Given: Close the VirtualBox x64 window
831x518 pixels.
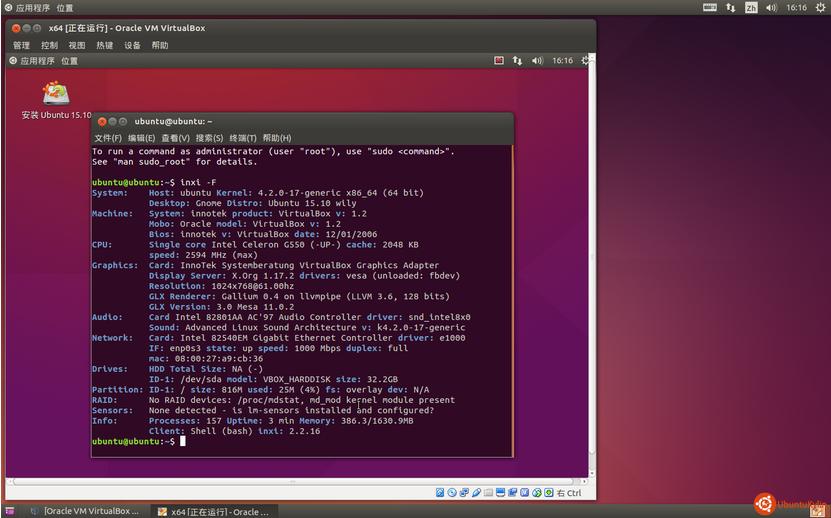Looking at the screenshot, I should (x=16, y=28).
